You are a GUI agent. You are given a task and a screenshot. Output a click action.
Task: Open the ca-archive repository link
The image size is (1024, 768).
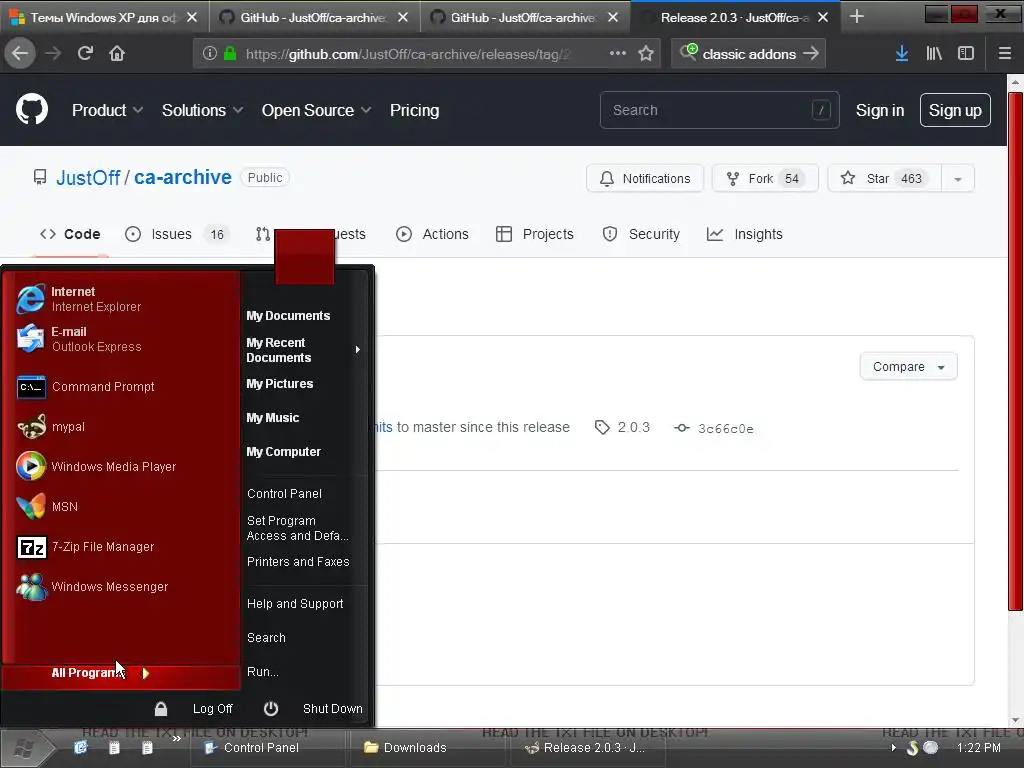pyautogui.click(x=183, y=178)
